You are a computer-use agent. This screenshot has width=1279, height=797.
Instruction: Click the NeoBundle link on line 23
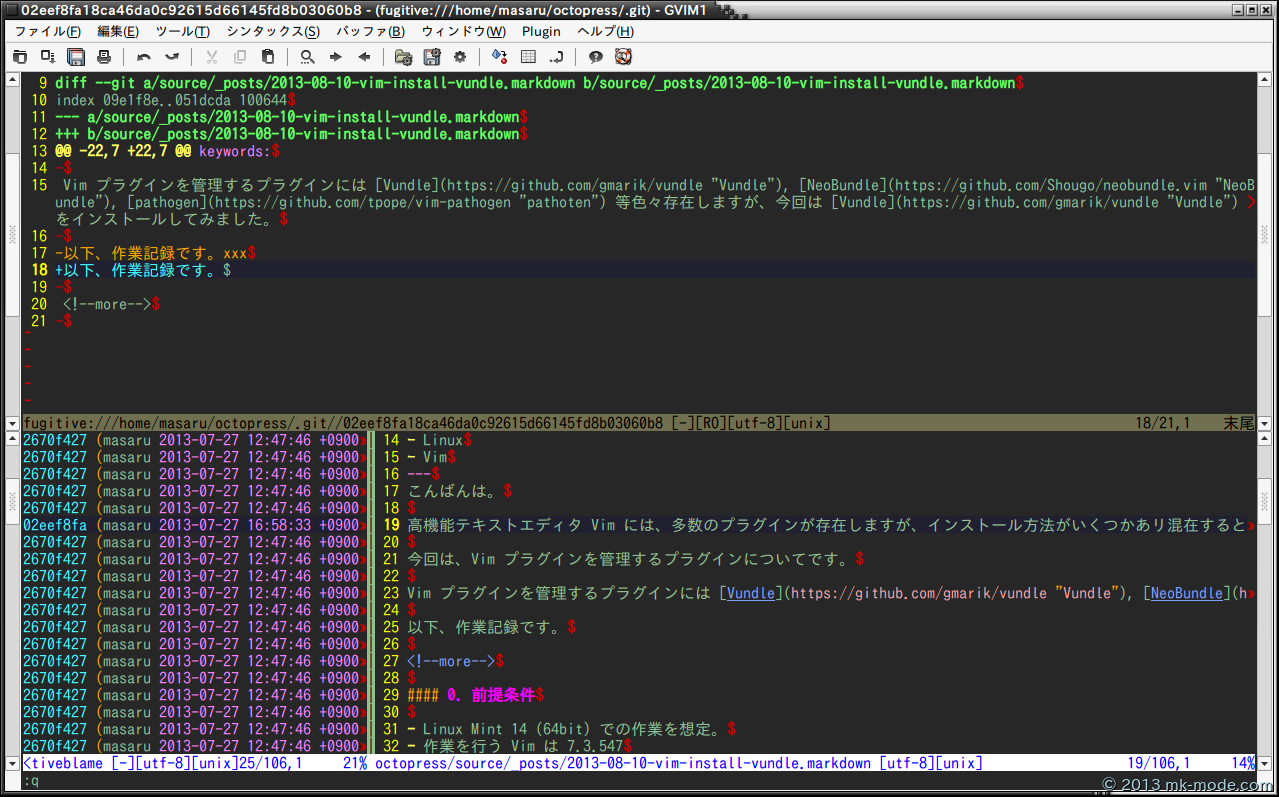pos(1186,593)
